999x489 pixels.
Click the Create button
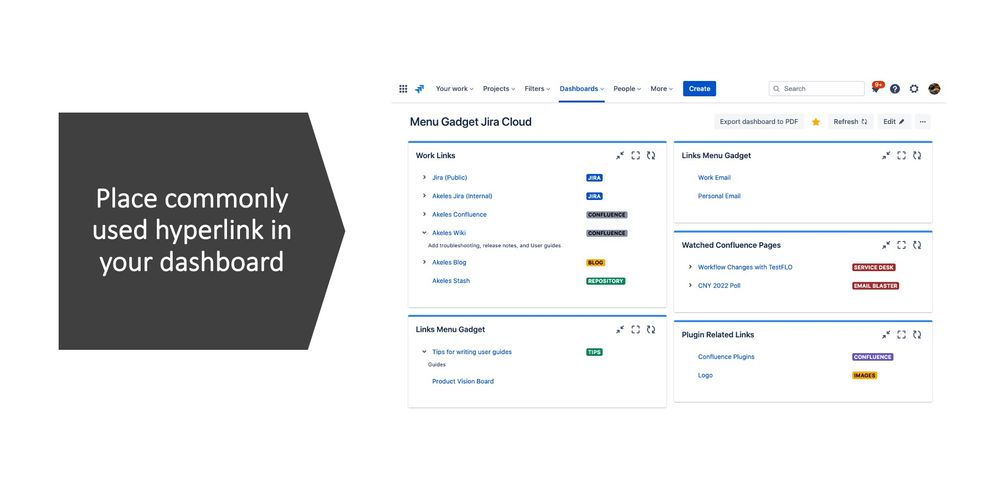[x=700, y=89]
